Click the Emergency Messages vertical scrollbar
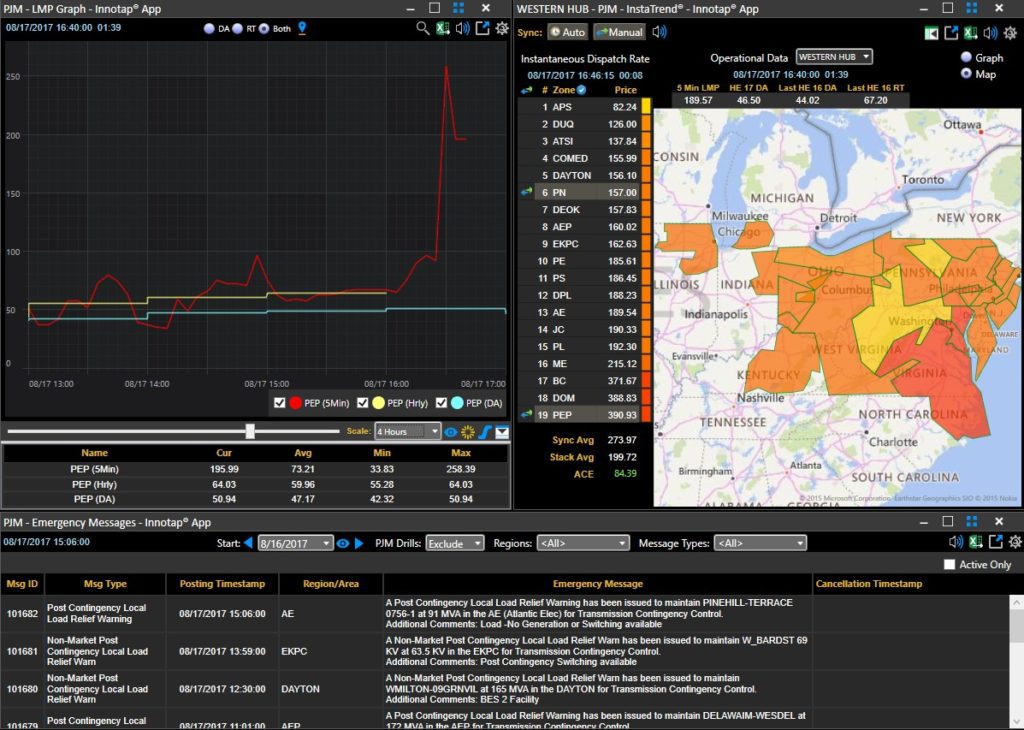Screen dimensions: 1024x730 pos(1016,661)
